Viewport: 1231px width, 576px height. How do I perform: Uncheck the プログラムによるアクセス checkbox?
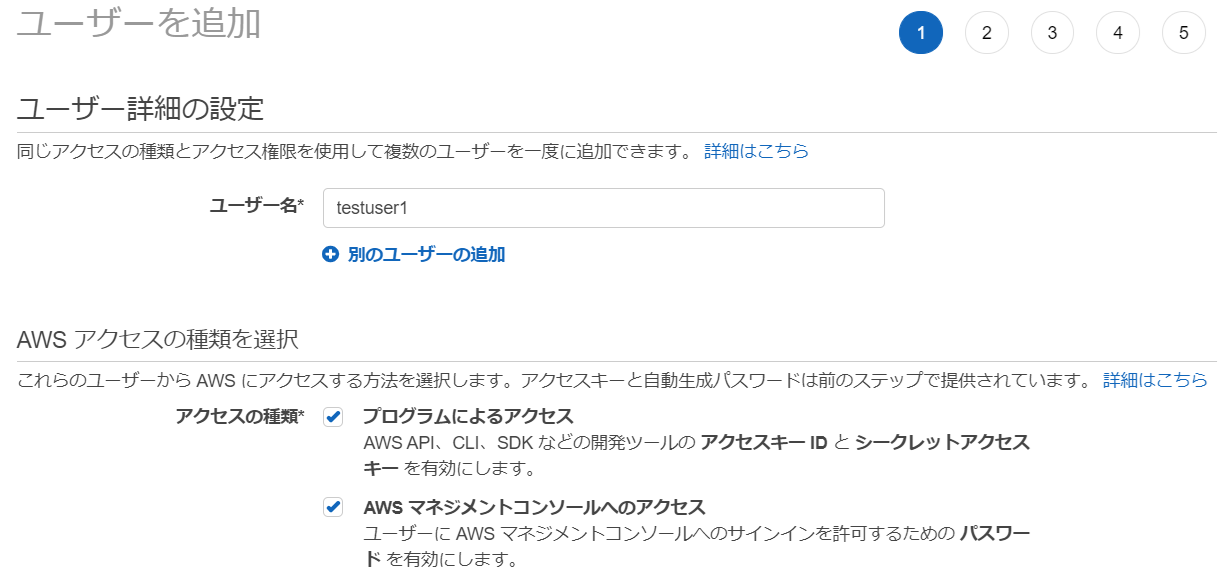(x=333, y=417)
